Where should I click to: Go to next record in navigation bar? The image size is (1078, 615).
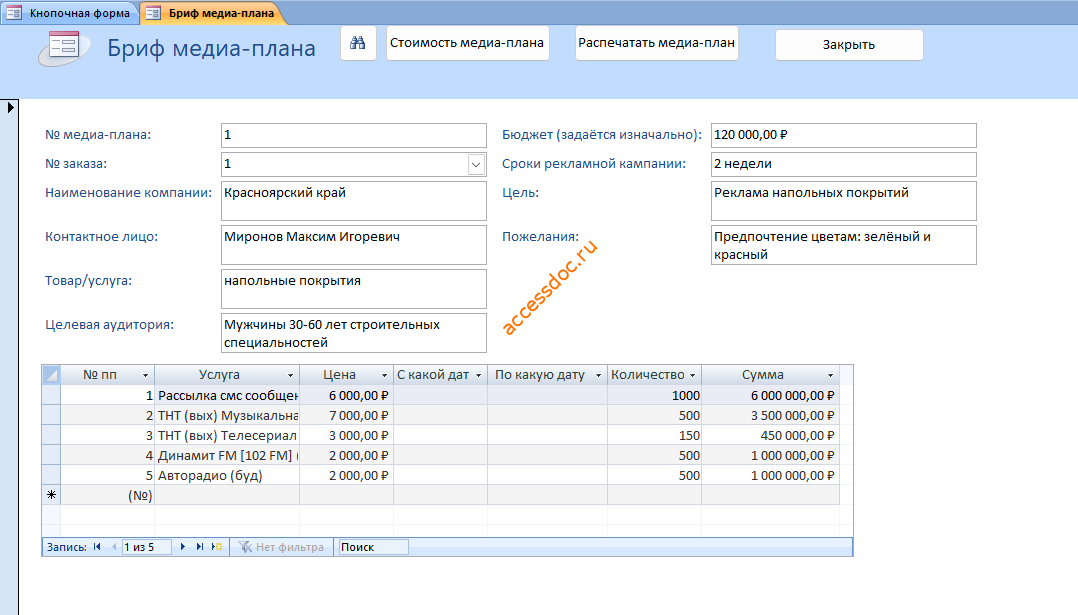point(183,547)
